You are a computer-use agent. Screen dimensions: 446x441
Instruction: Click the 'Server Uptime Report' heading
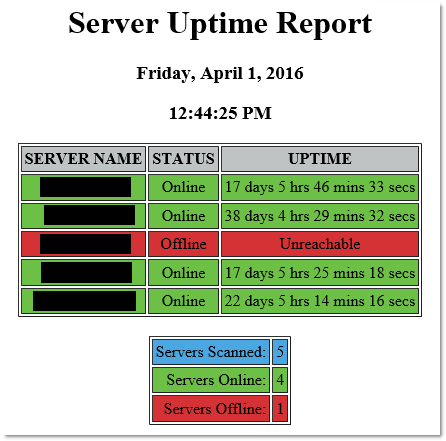click(220, 24)
